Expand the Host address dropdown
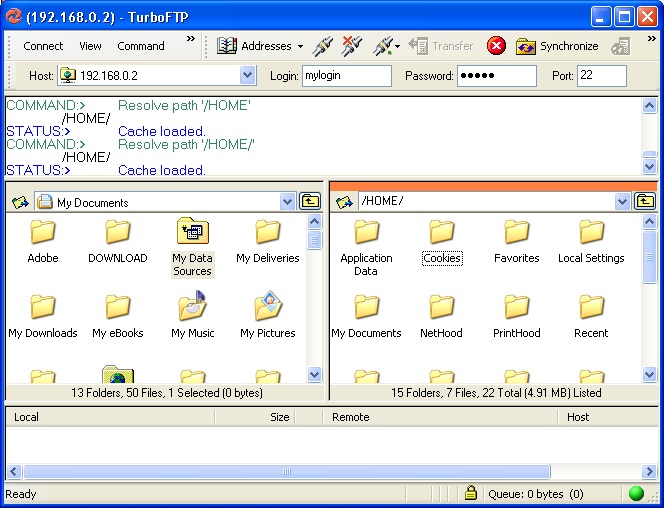Viewport: 664px width, 508px height. (247, 76)
